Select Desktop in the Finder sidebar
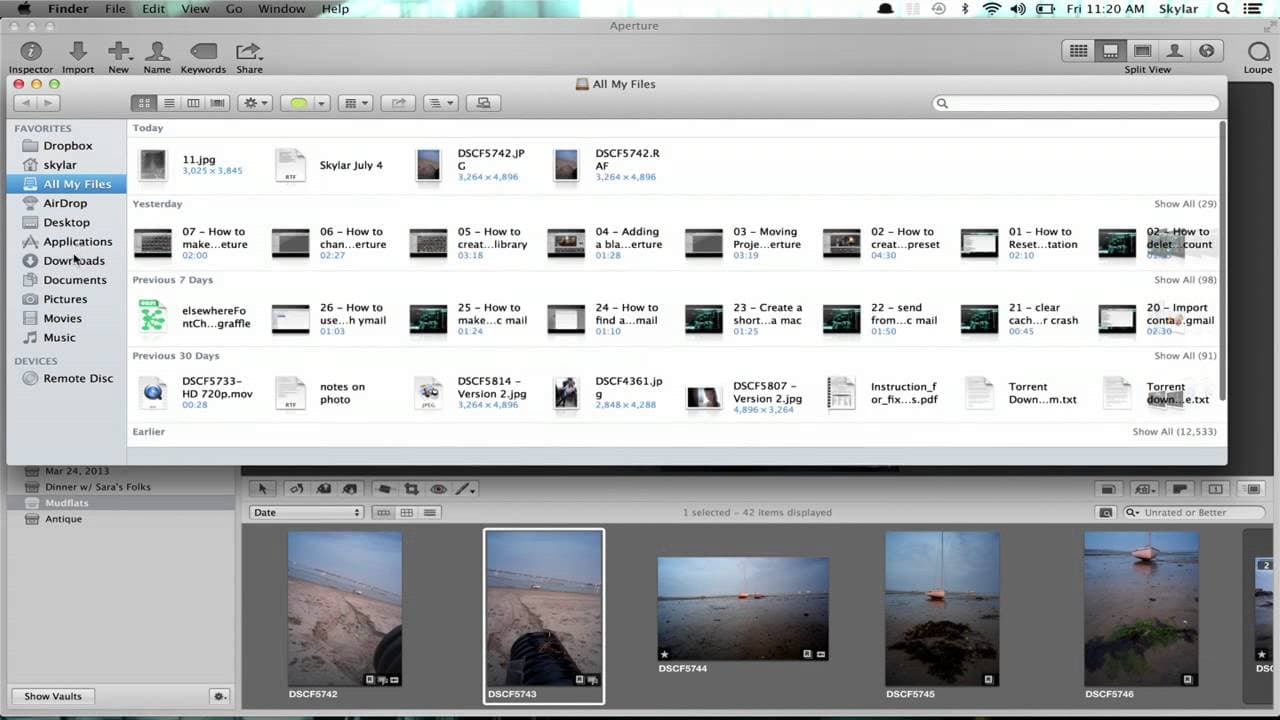1280x720 pixels. pos(66,222)
